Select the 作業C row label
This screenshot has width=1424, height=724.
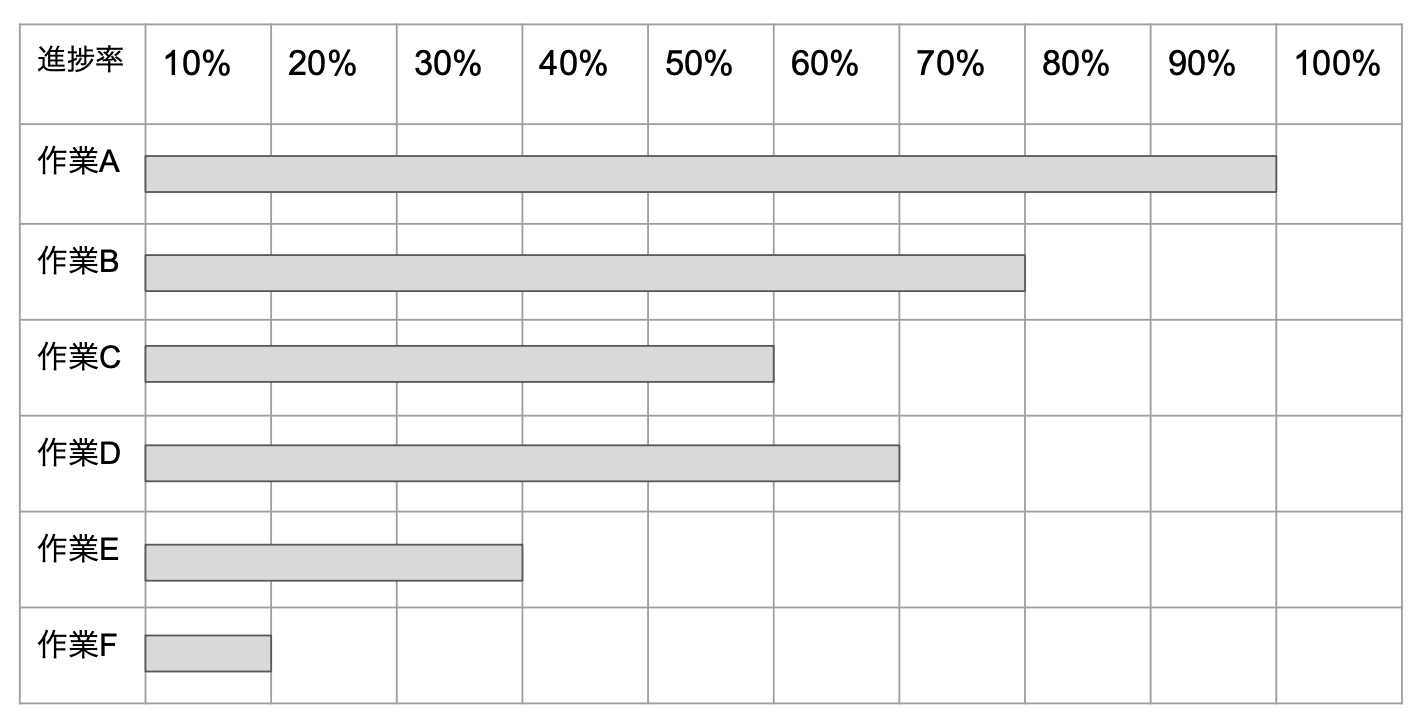pos(79,357)
